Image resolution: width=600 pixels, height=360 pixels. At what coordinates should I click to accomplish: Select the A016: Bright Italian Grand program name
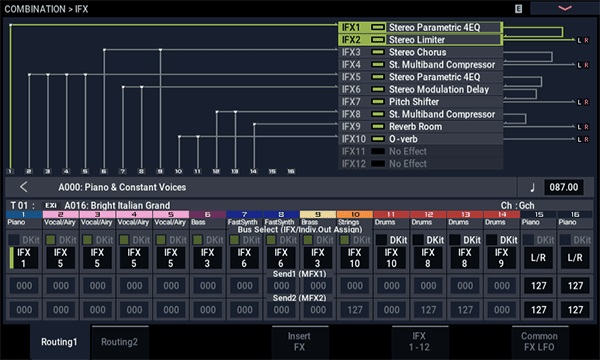point(117,205)
